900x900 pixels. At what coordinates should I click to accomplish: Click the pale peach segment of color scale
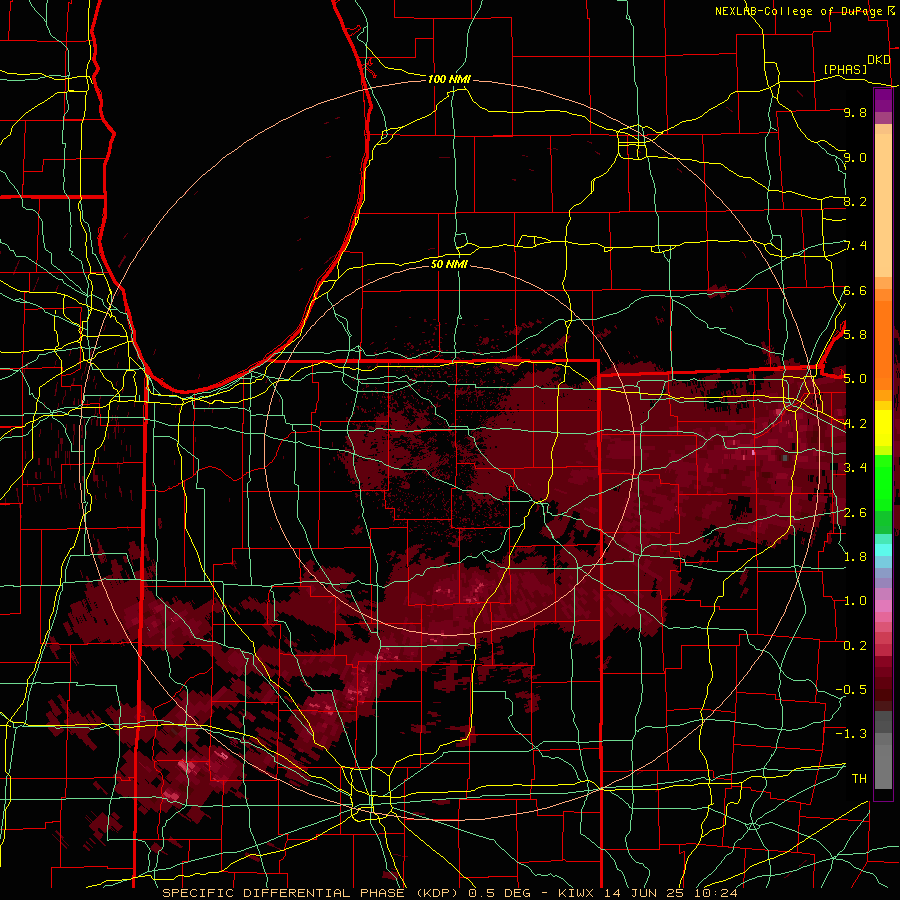[x=883, y=205]
